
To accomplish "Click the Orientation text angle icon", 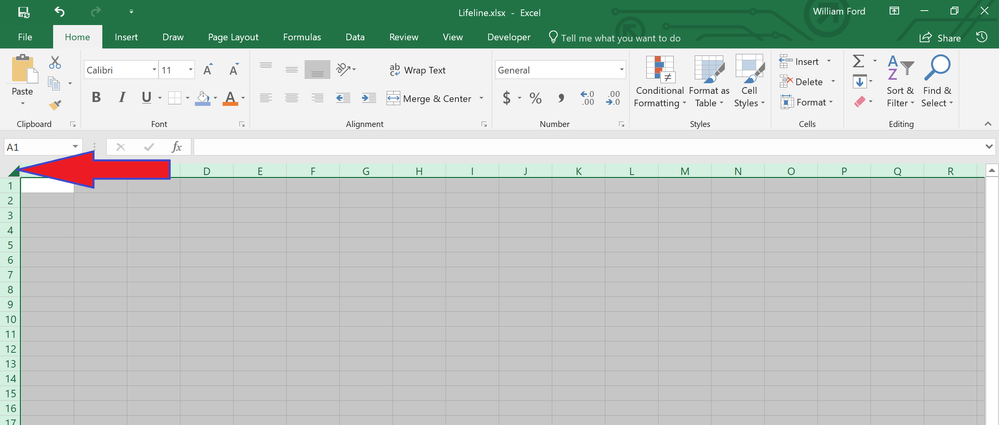I will click(x=344, y=69).
